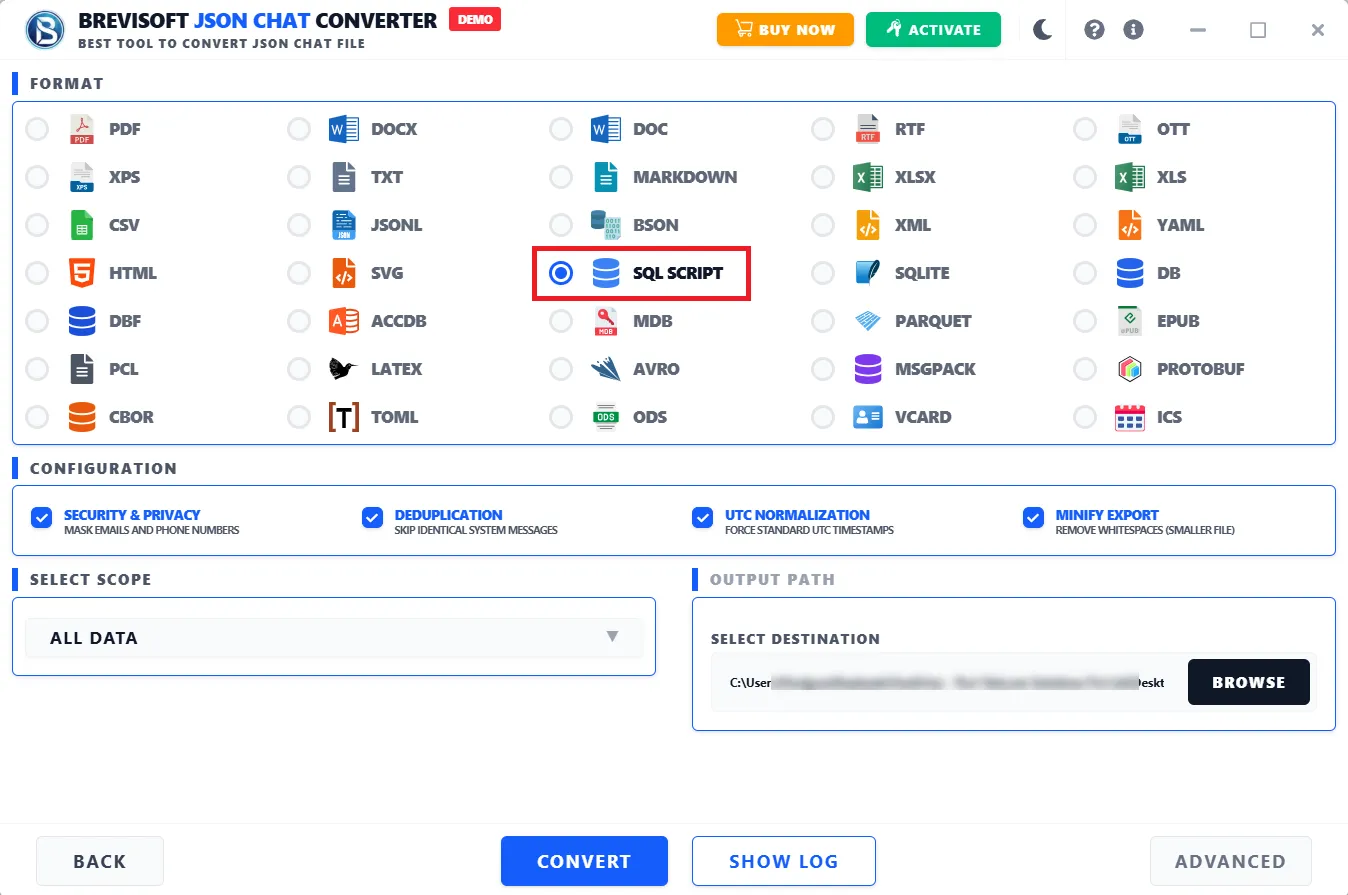The height and width of the screenshot is (895, 1348).
Task: Click the LATEX bird icon
Action: [x=344, y=369]
